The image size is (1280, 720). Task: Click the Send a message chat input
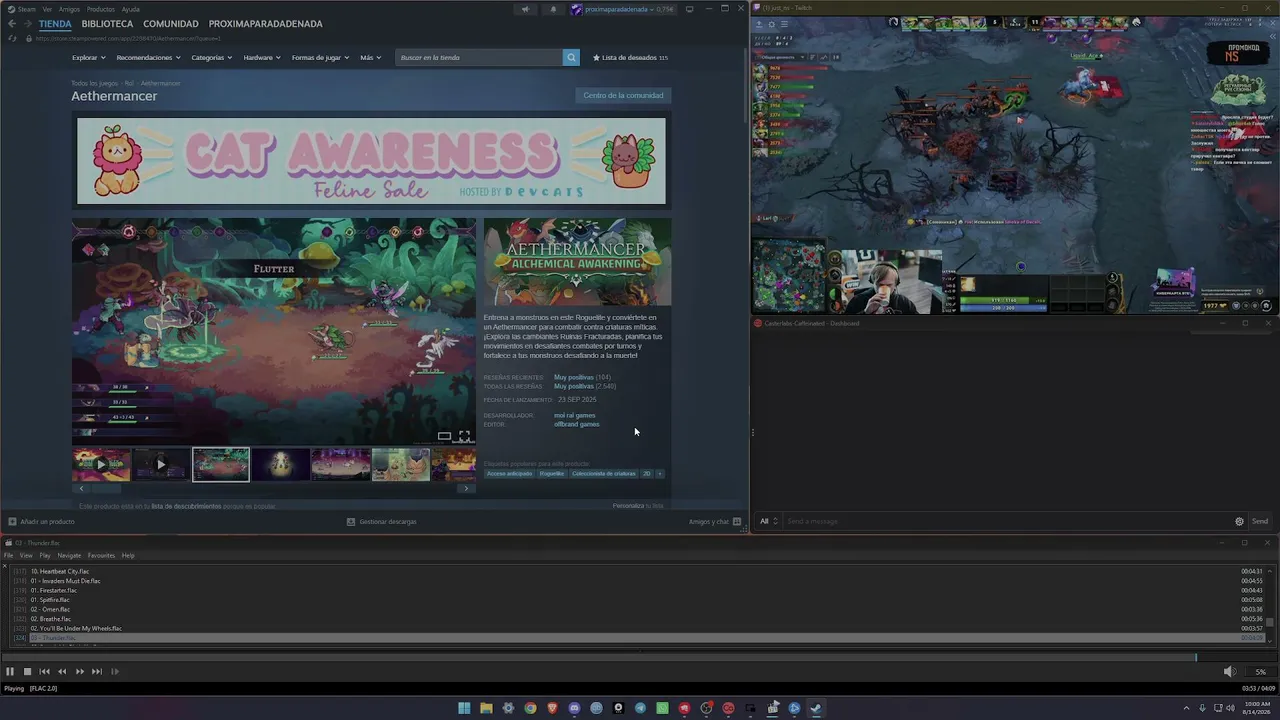tap(1008, 521)
